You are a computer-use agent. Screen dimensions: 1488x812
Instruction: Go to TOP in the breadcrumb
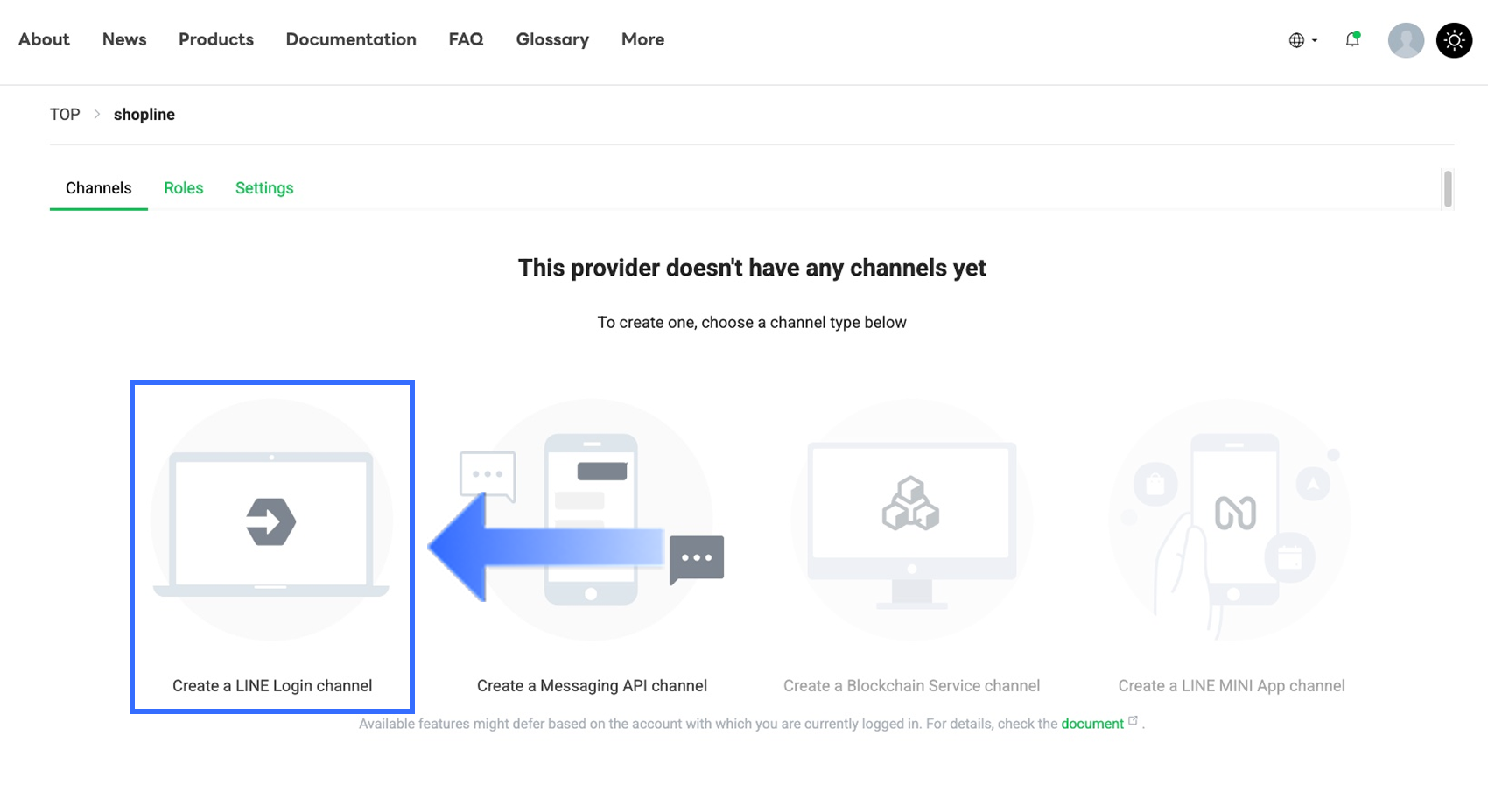[x=65, y=115]
